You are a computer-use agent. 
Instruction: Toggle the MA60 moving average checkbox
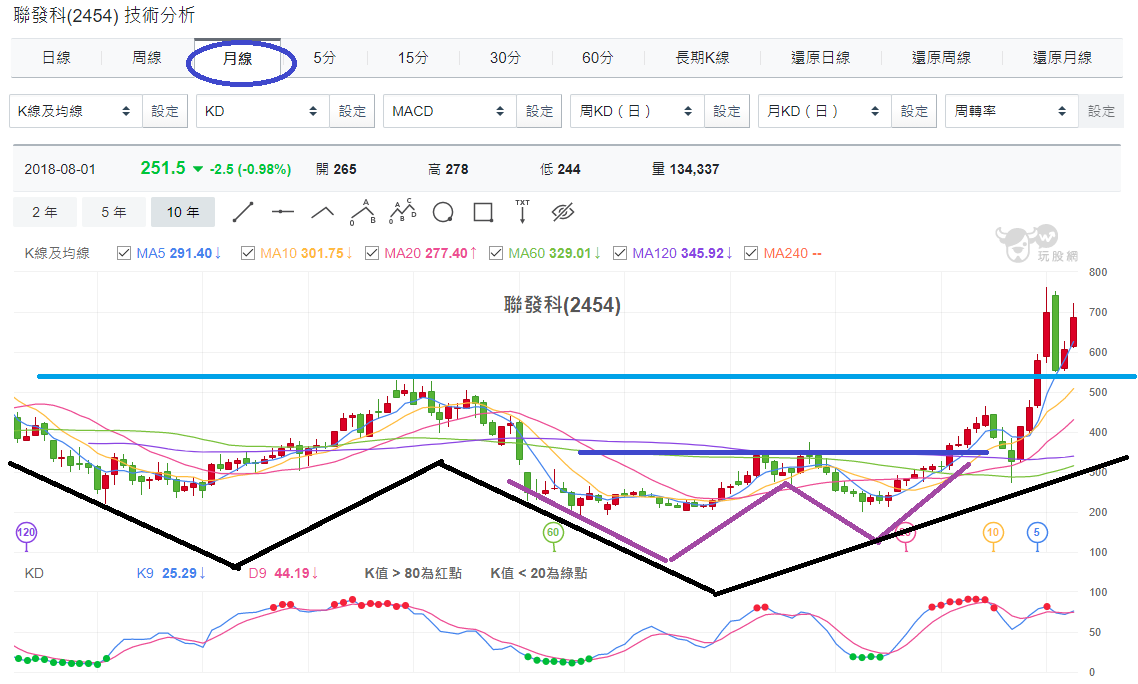[x=496, y=253]
